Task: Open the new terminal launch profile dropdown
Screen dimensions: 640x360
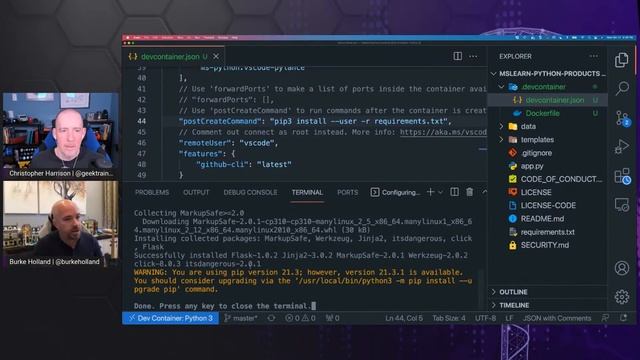Action: click(x=440, y=192)
